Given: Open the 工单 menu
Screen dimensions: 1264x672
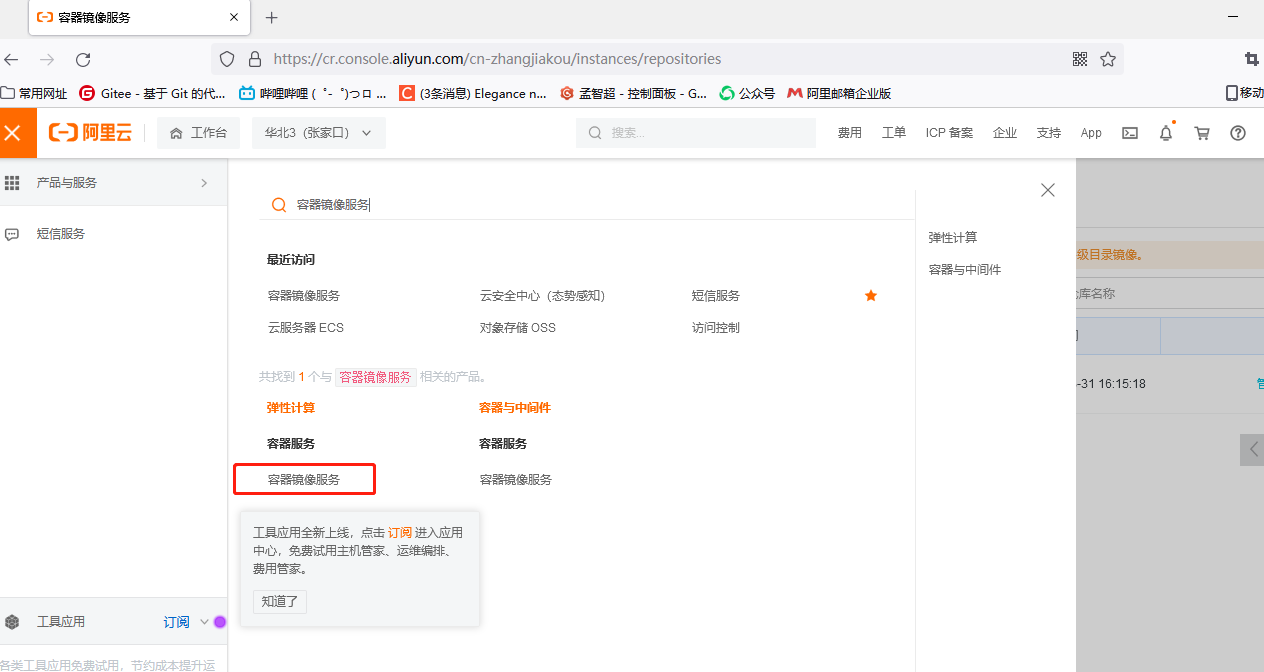Looking at the screenshot, I should pos(893,133).
